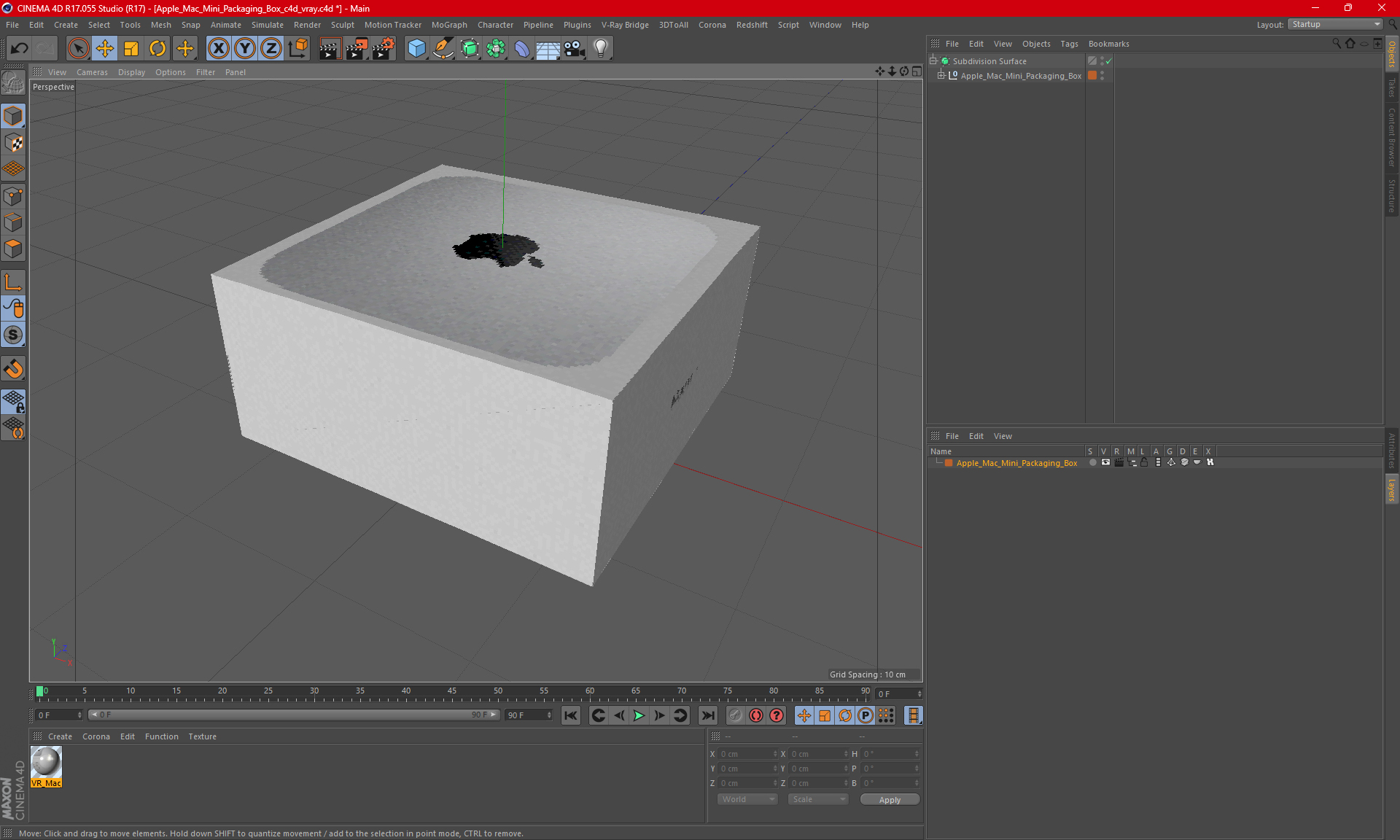
Task: Toggle Subdivision Surface enabled green checkmark
Action: [1109, 61]
